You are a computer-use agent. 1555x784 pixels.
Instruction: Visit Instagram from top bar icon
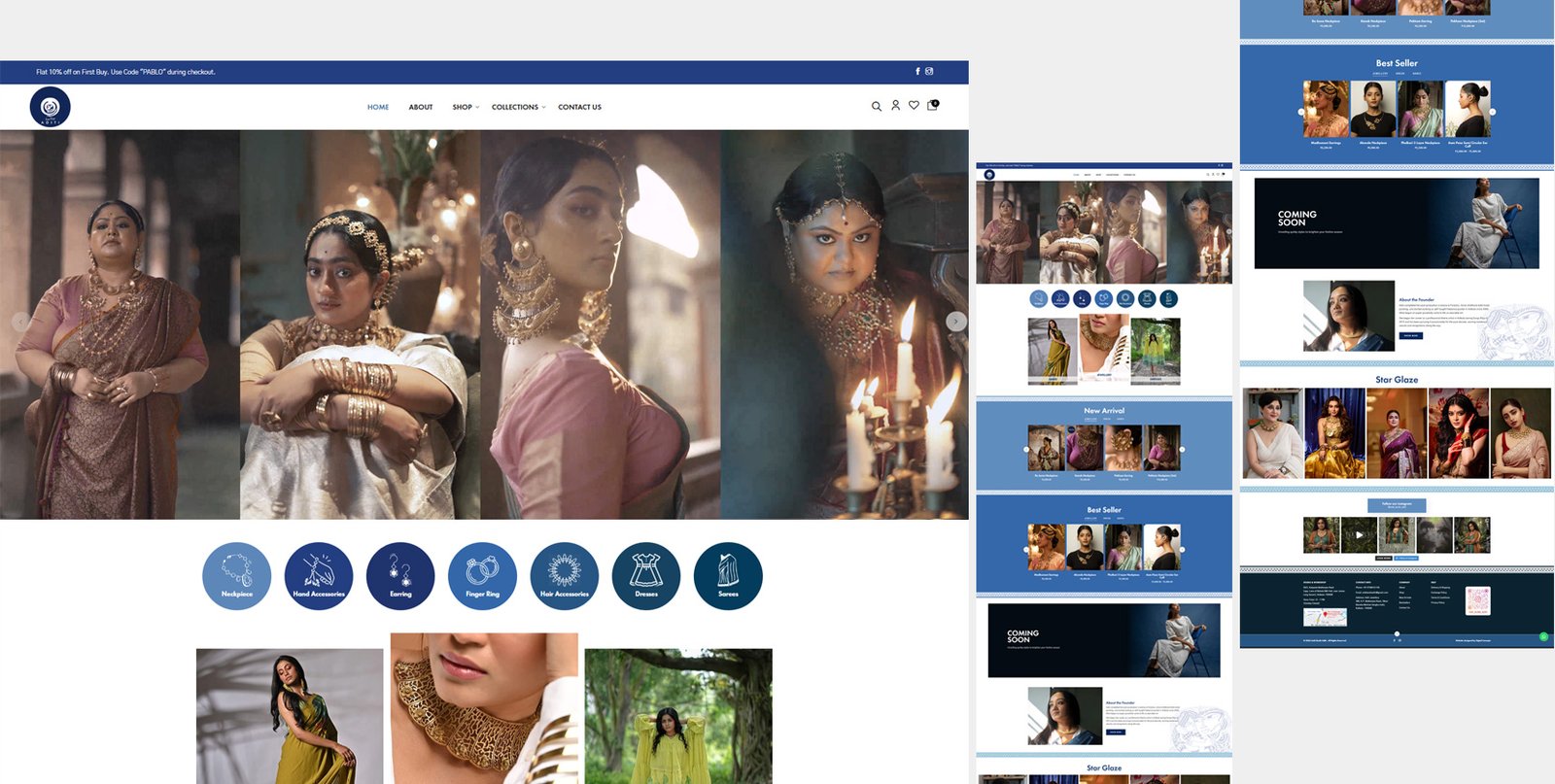[929, 72]
